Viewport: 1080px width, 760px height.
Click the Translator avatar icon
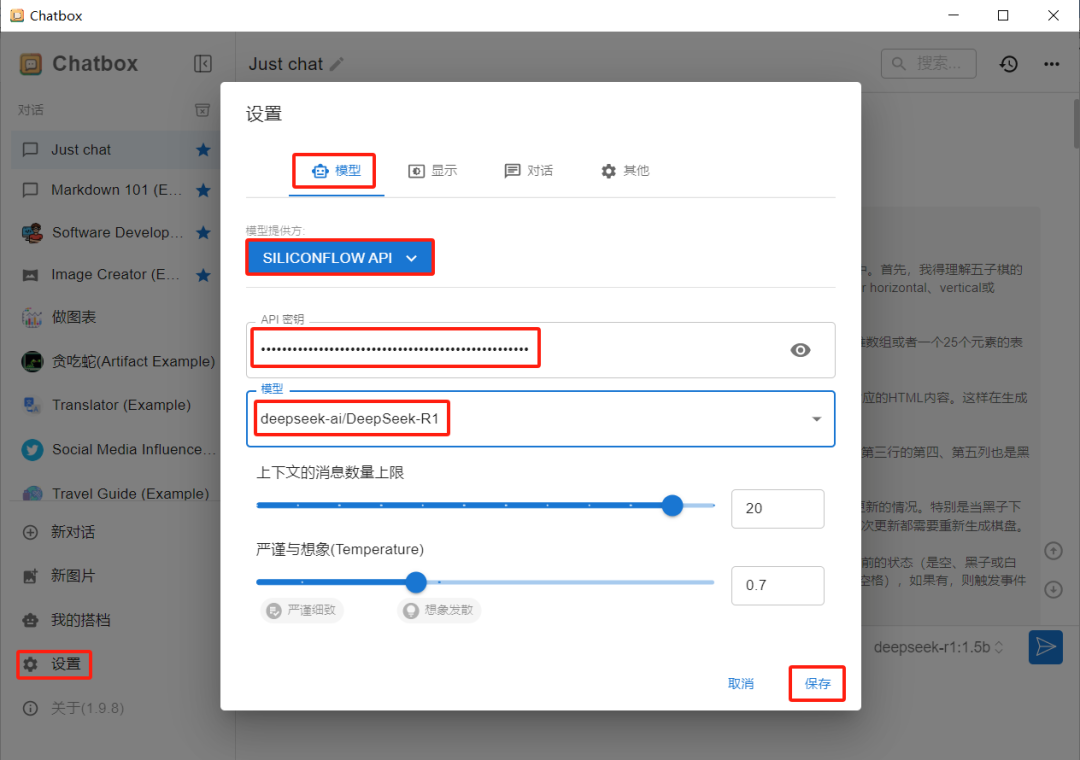pyautogui.click(x=32, y=405)
